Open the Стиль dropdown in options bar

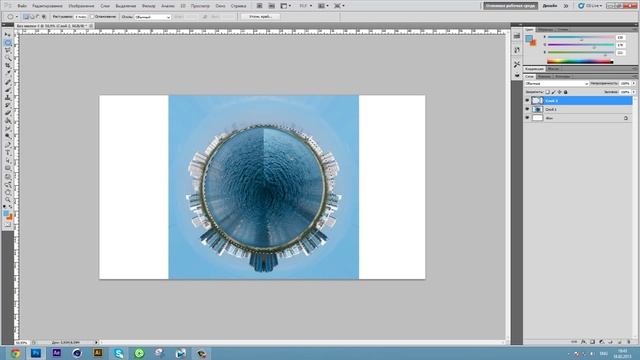[153, 17]
